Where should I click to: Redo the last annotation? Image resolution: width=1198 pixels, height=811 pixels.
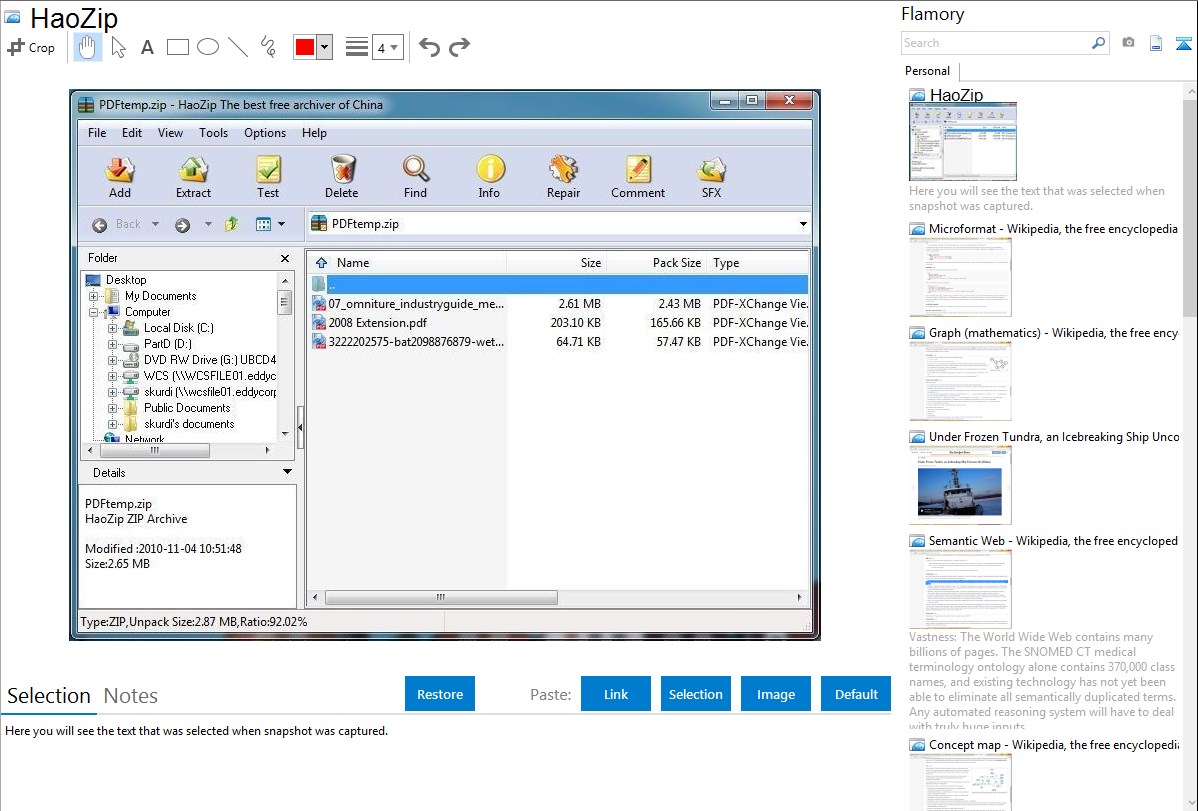(x=459, y=47)
